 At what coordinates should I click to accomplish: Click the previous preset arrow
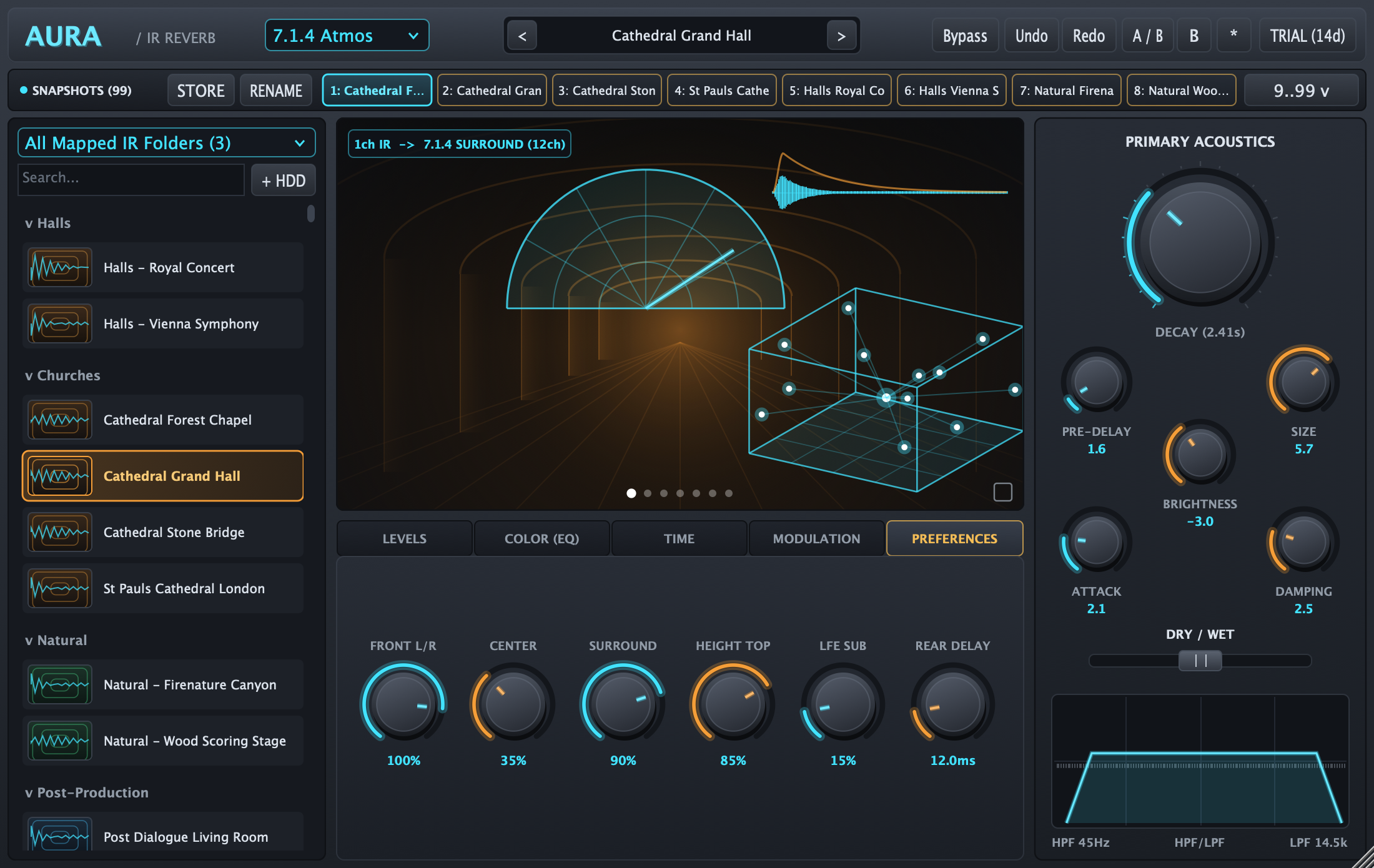point(522,36)
